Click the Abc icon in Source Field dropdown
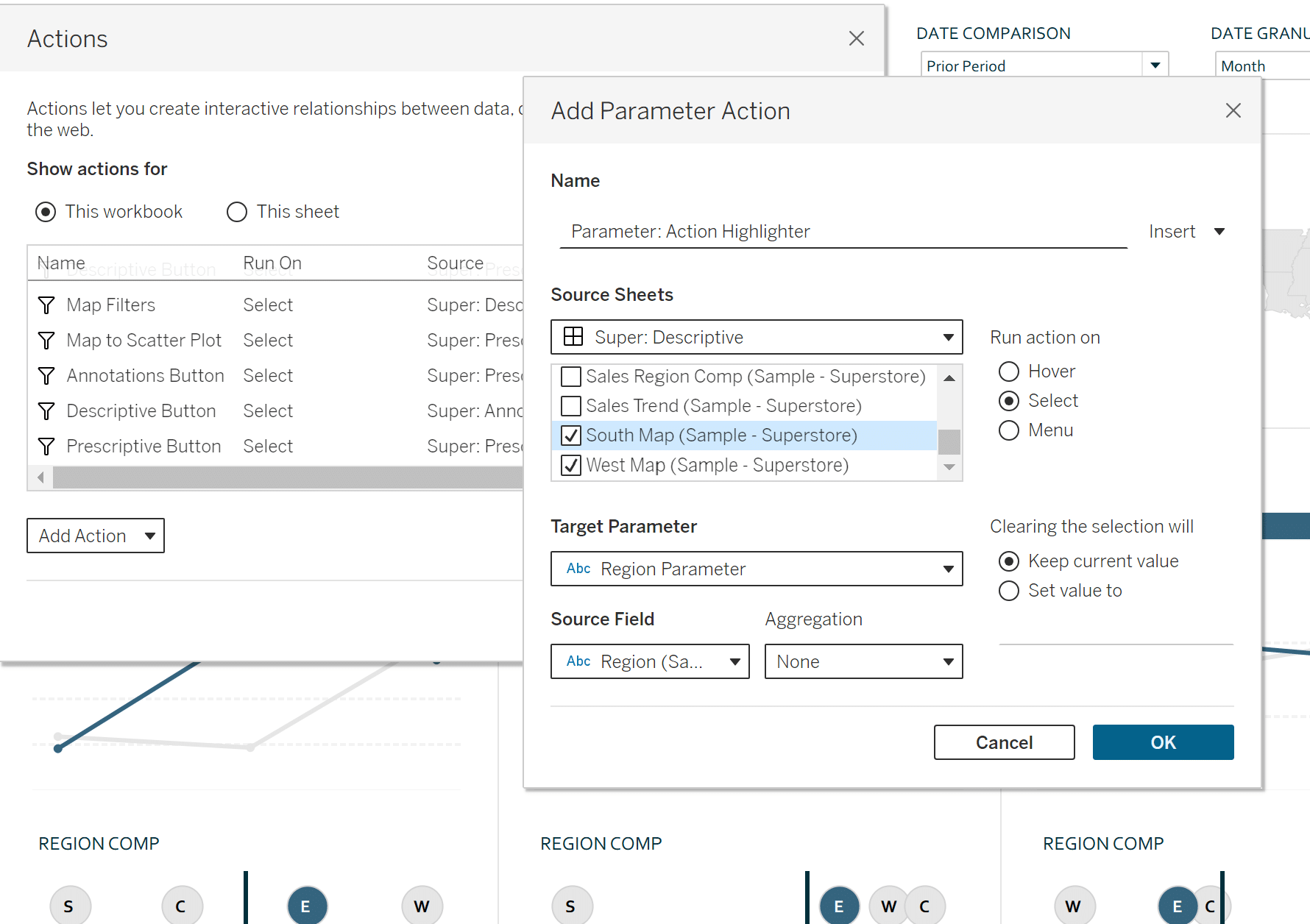 [578, 661]
